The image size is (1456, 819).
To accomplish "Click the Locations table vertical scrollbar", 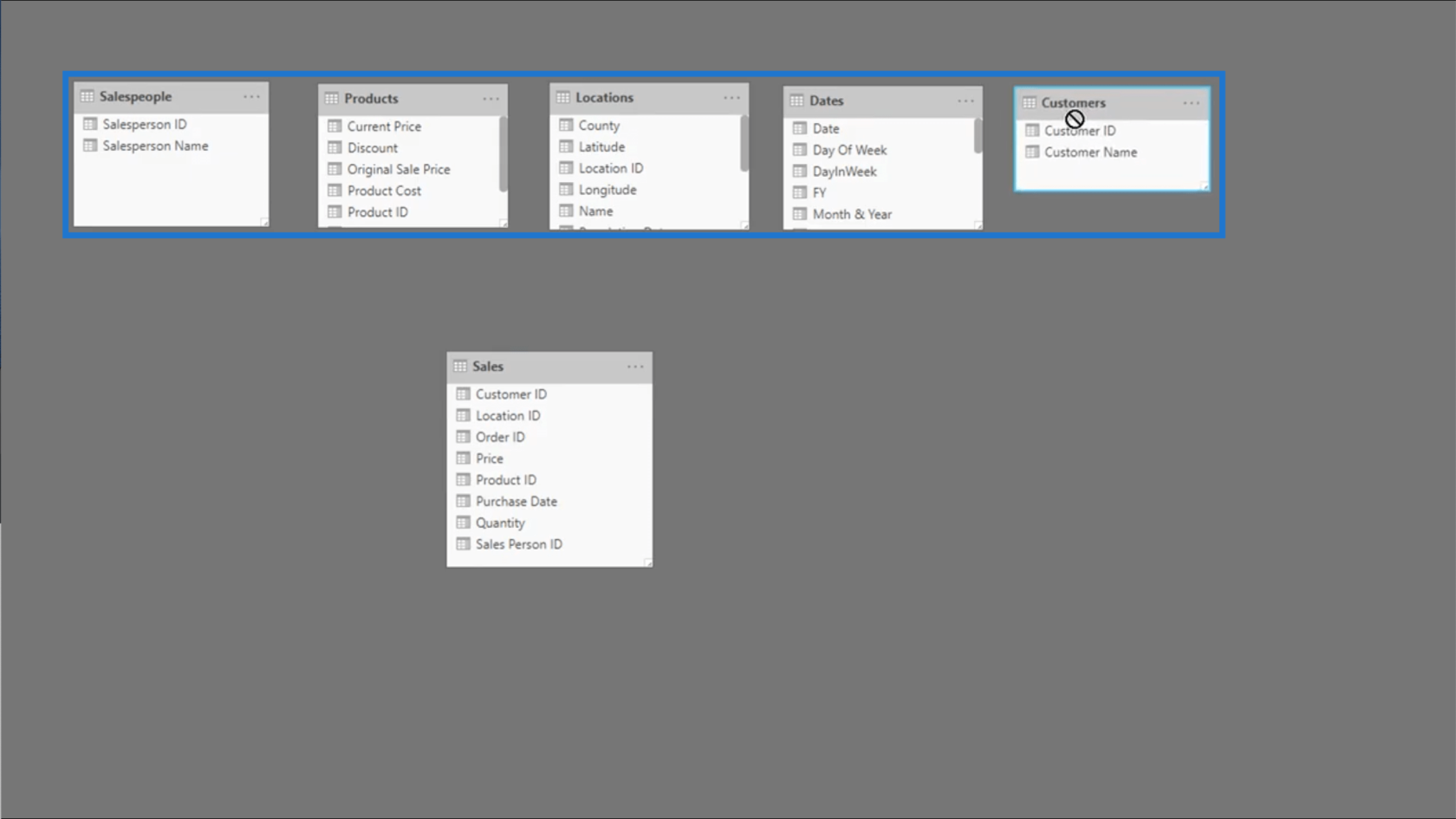I will [x=744, y=143].
